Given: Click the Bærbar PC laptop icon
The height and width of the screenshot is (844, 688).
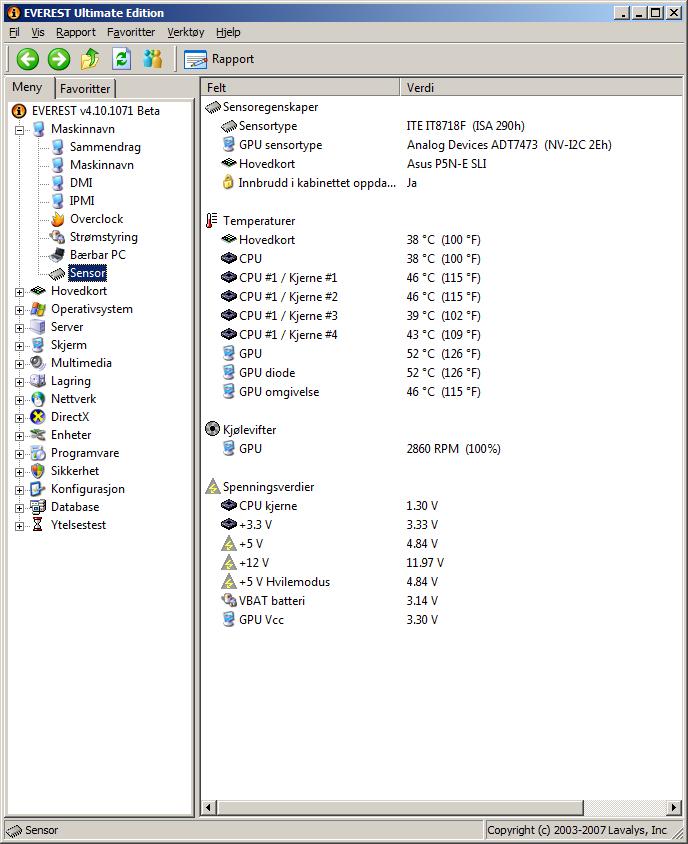Looking at the screenshot, I should click(57, 255).
